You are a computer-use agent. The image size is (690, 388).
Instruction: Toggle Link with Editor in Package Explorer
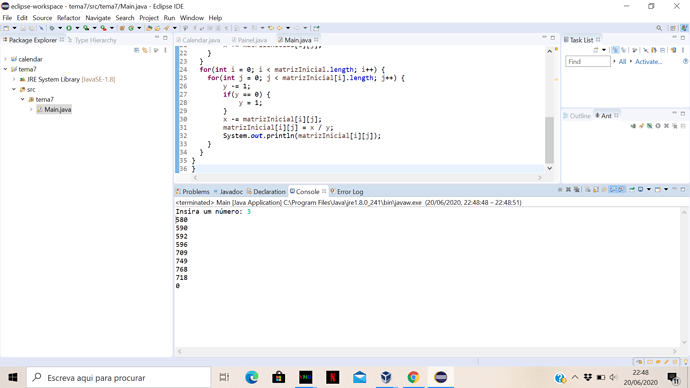[145, 50]
